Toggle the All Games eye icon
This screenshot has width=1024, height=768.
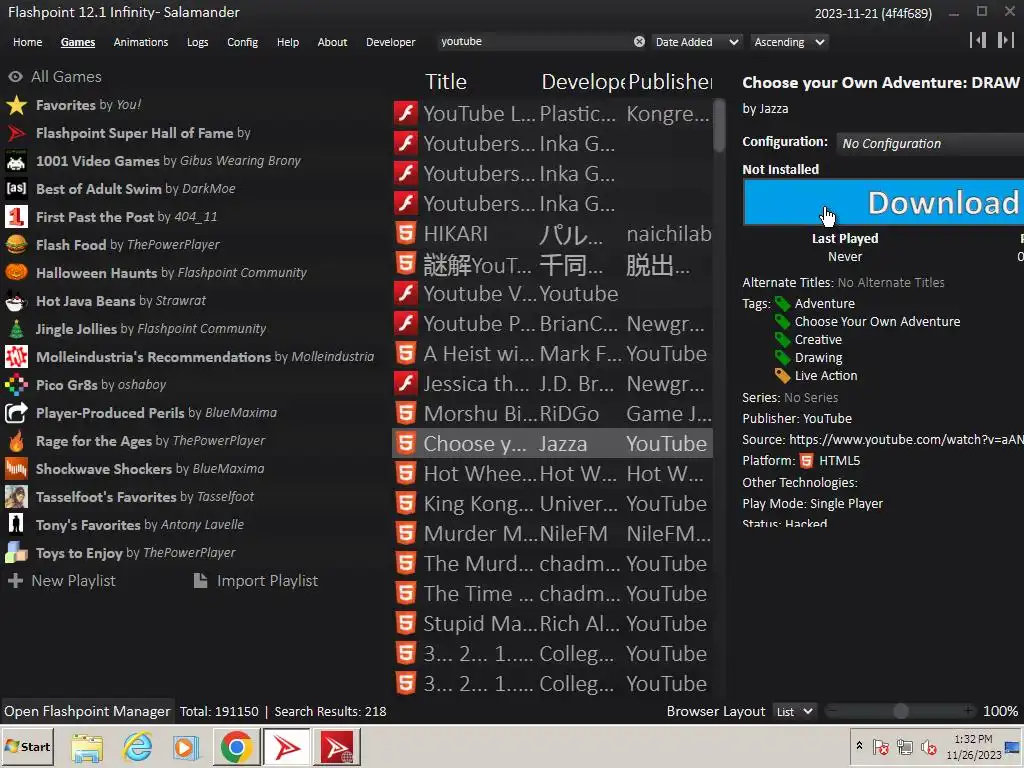16,76
